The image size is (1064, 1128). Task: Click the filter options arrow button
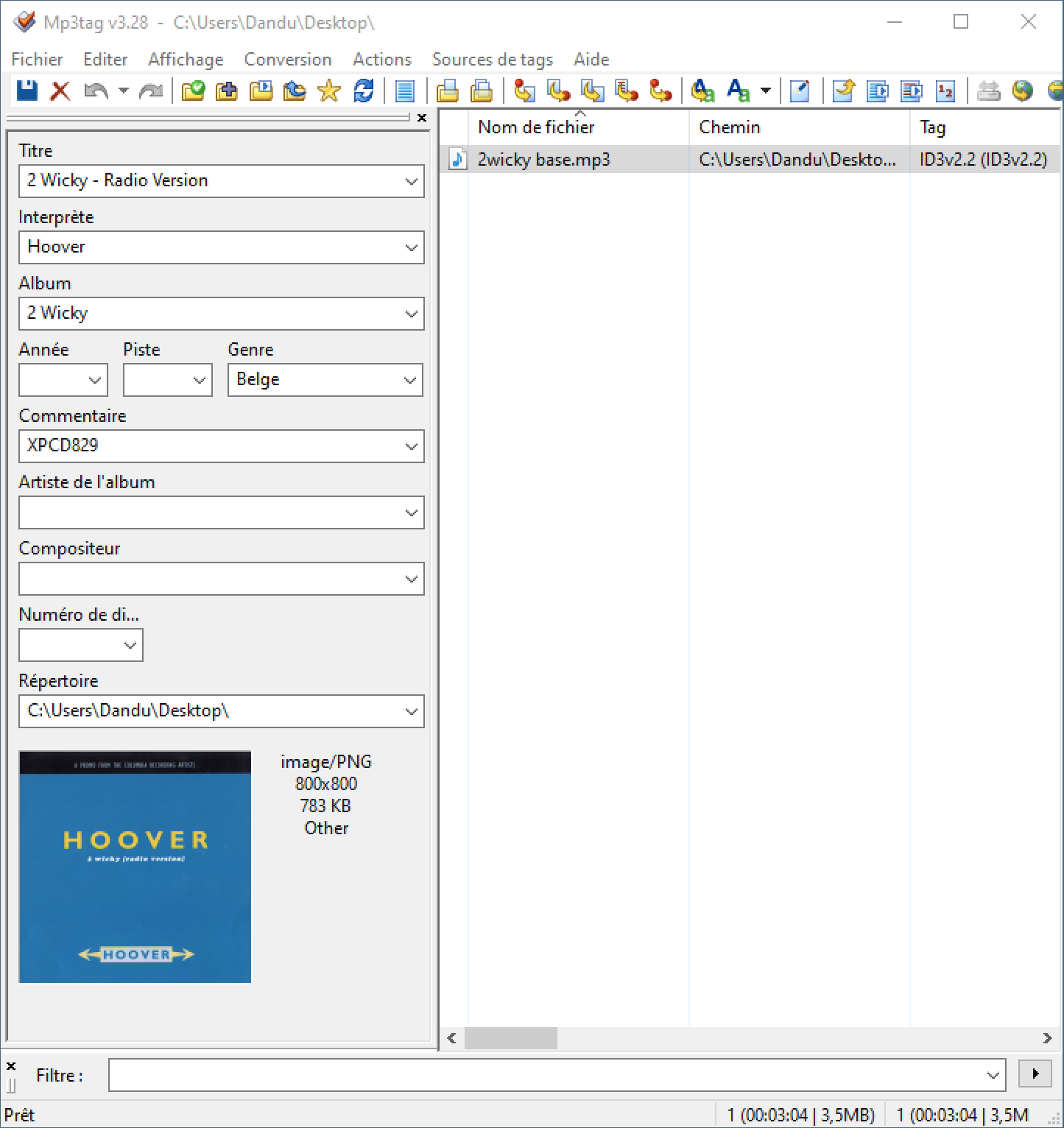(x=1035, y=1074)
